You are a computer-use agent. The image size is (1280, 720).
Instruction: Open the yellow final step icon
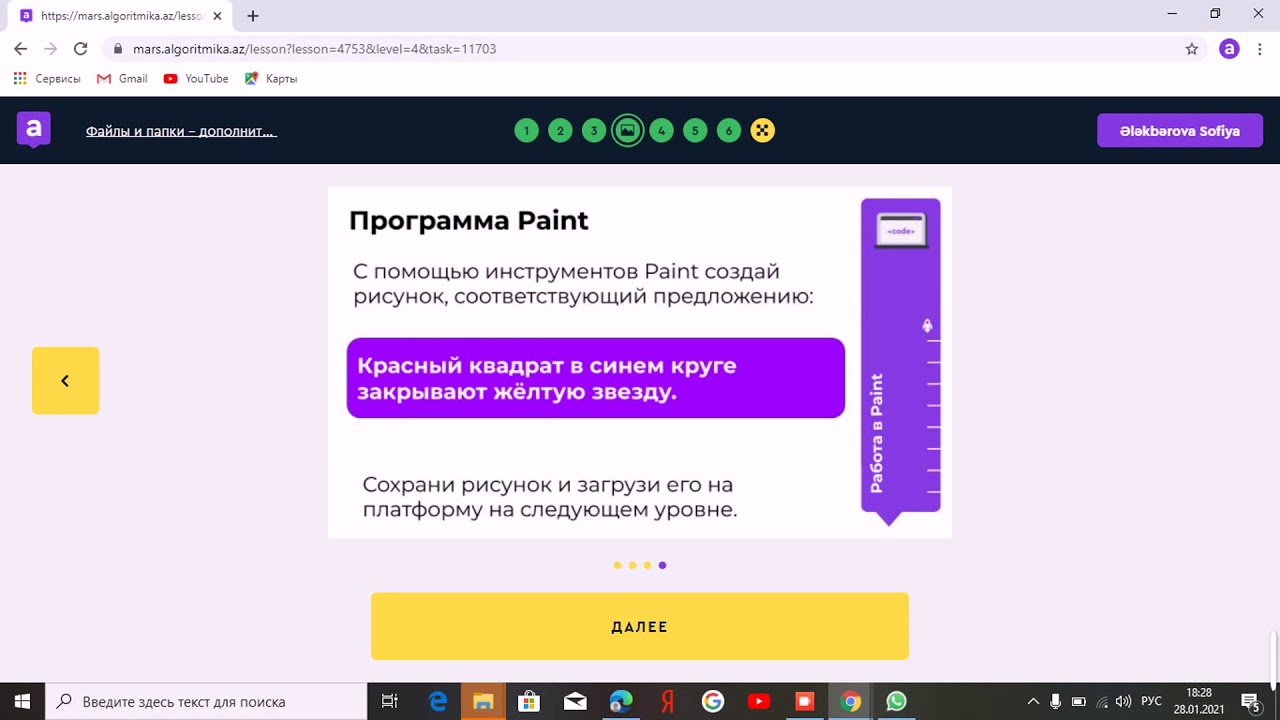point(763,131)
